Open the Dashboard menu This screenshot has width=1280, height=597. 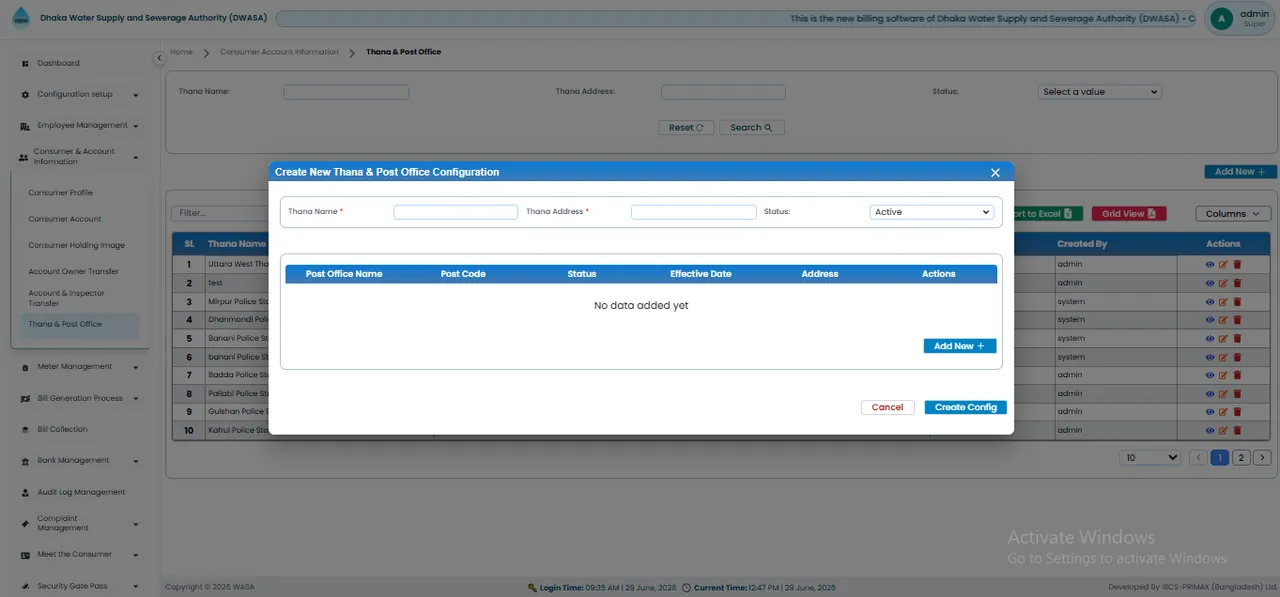point(58,63)
